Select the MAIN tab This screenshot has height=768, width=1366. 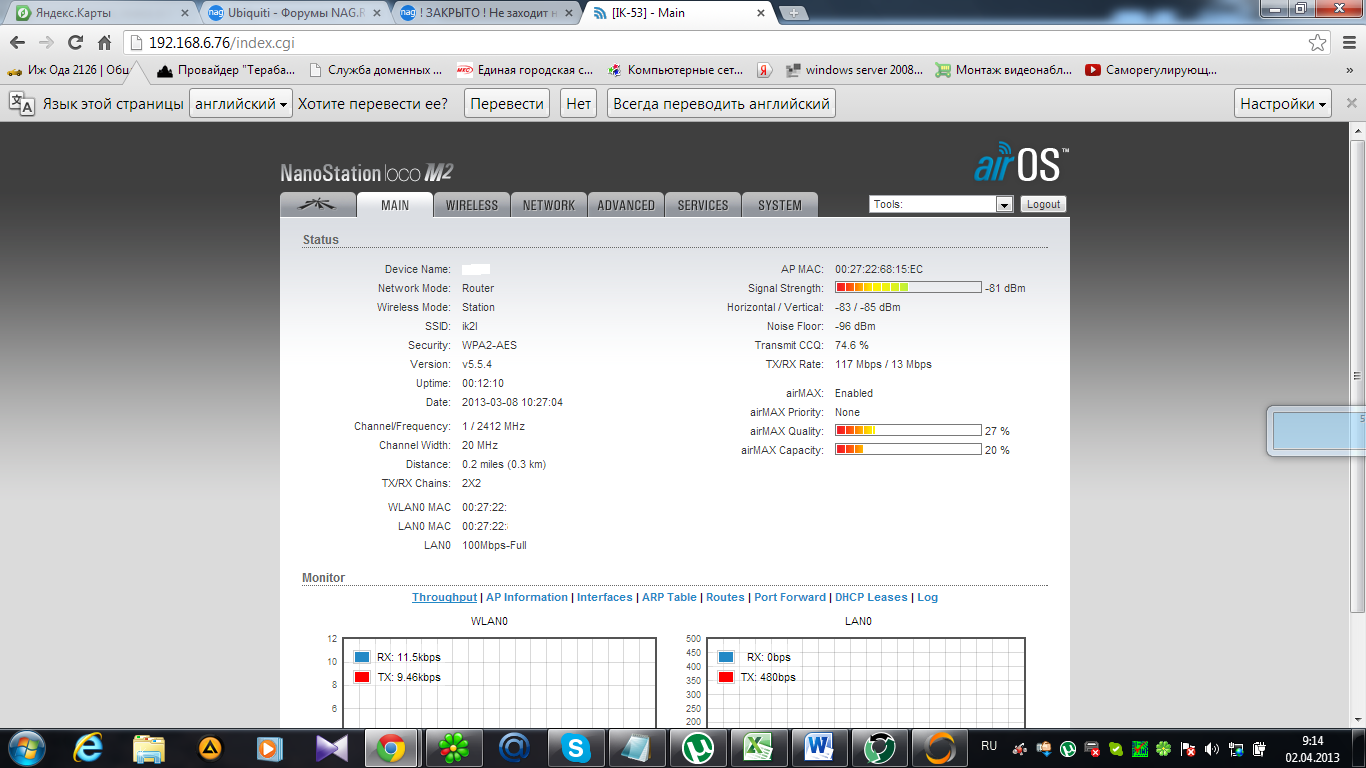click(395, 205)
